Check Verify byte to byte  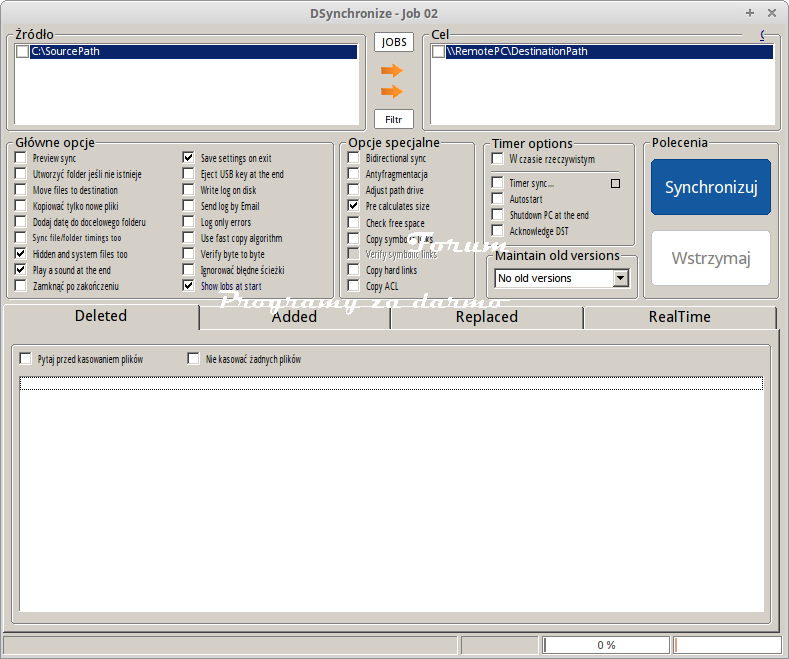[x=188, y=254]
